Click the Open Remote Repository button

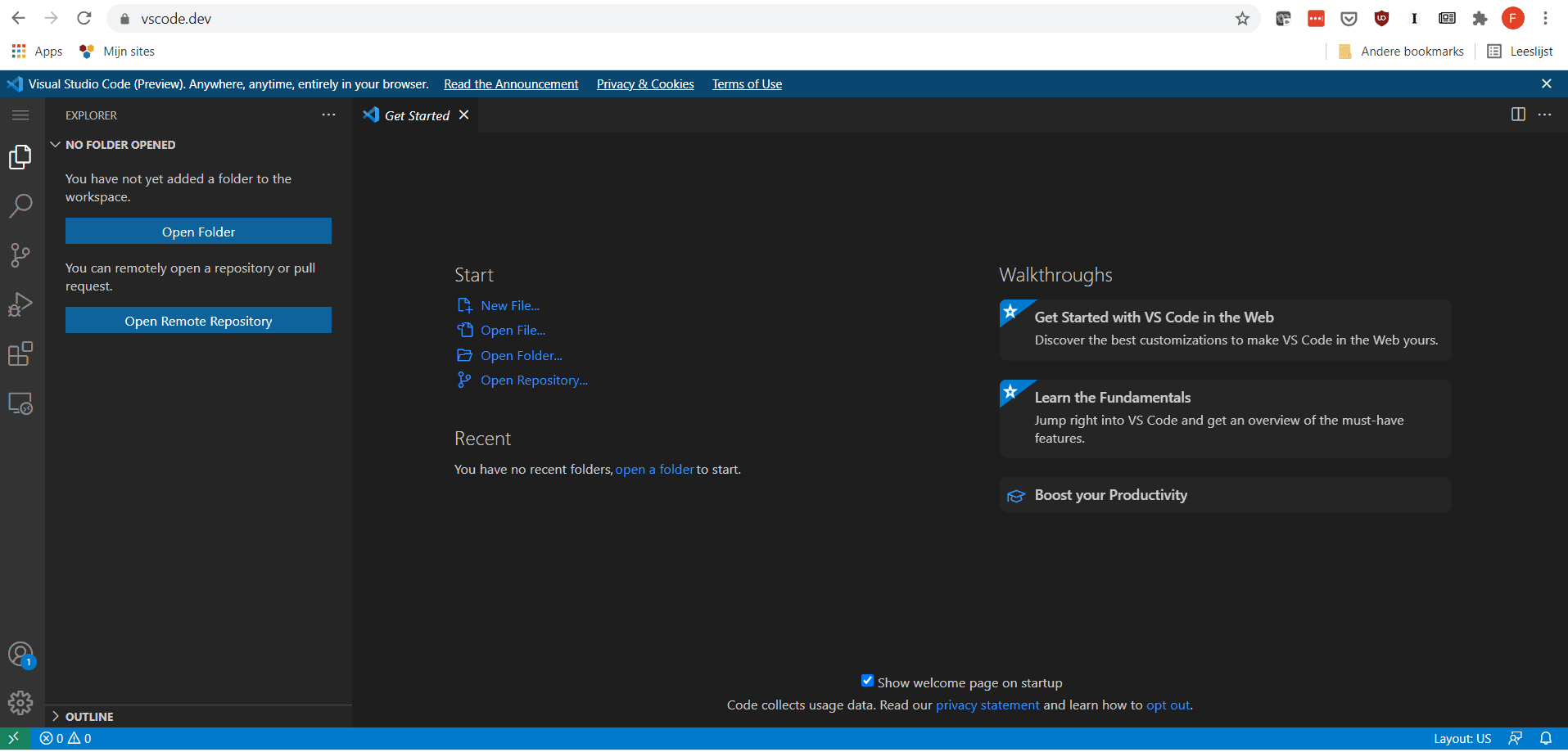[198, 321]
